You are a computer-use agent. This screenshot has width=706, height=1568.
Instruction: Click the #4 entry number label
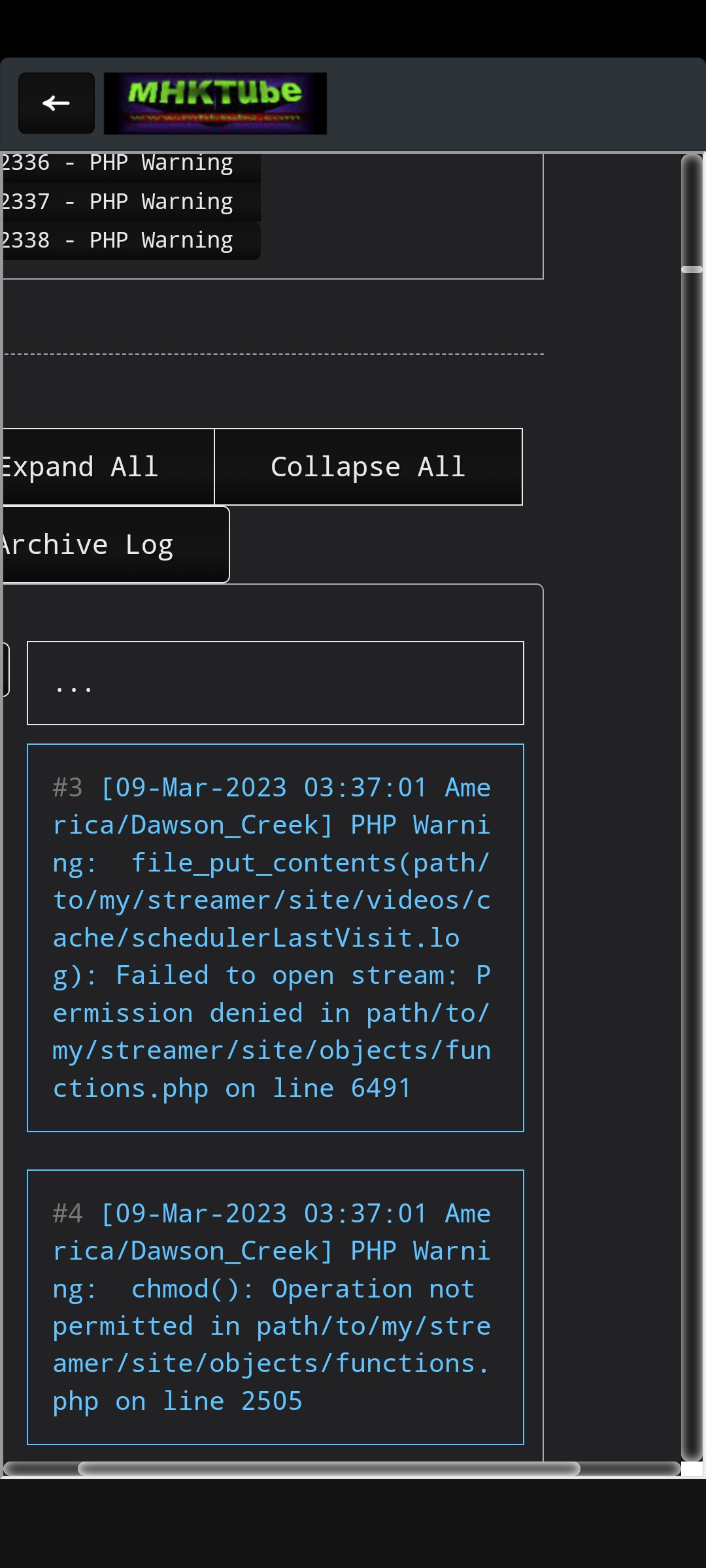tap(66, 1213)
